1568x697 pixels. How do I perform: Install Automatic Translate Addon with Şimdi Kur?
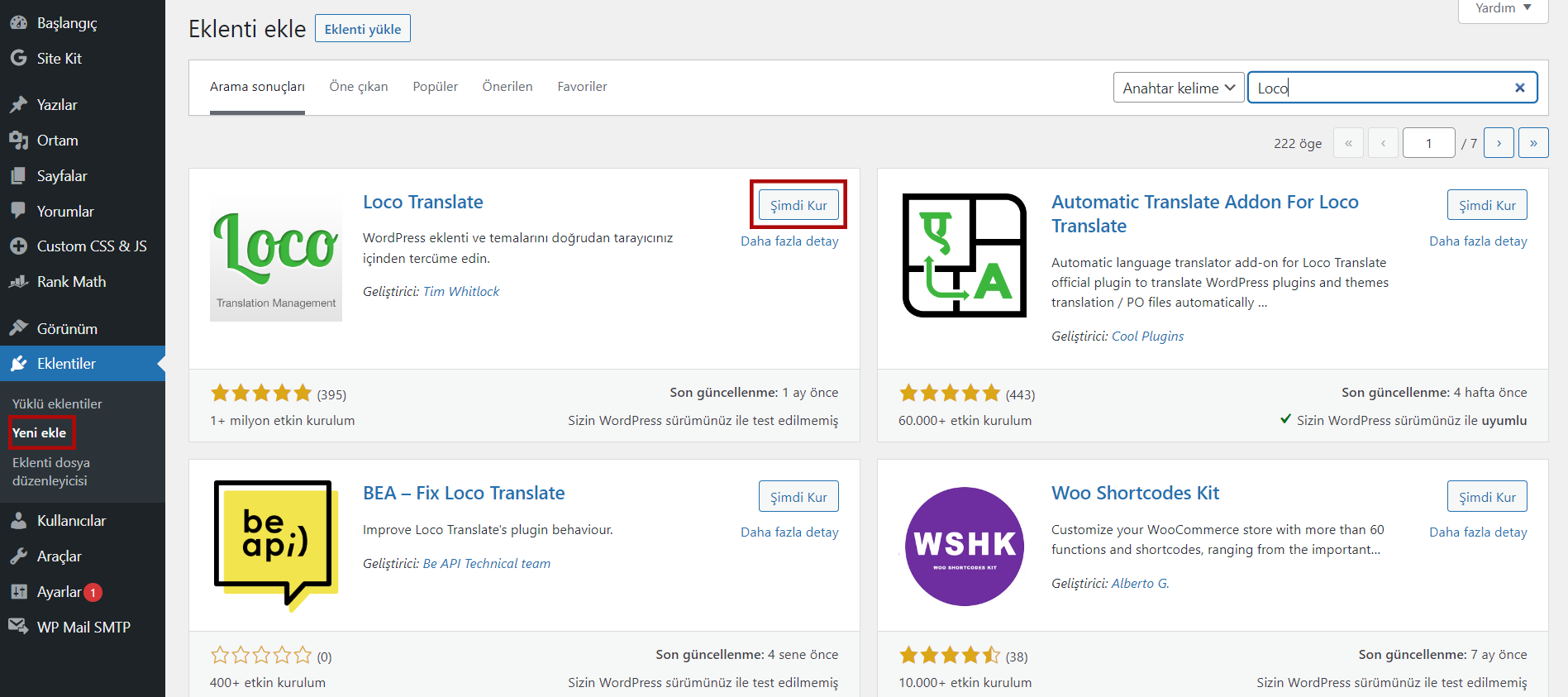click(1487, 205)
